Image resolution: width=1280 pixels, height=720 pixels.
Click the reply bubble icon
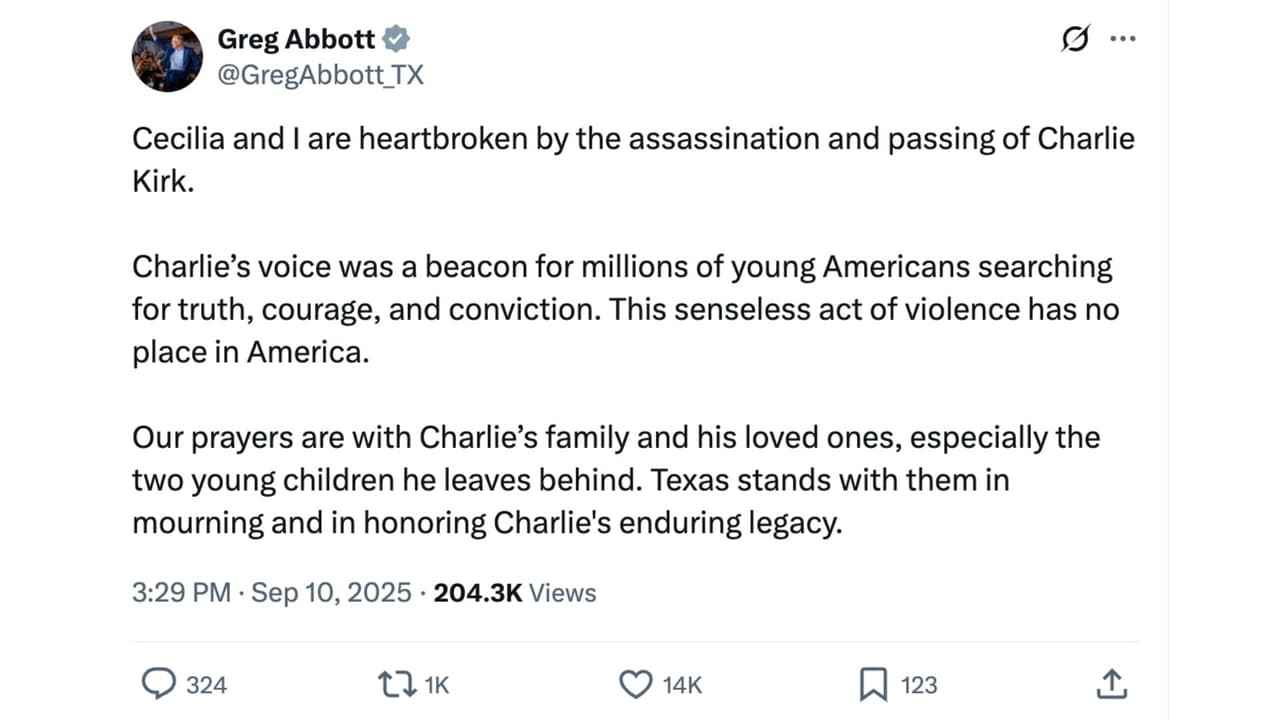[x=161, y=685]
